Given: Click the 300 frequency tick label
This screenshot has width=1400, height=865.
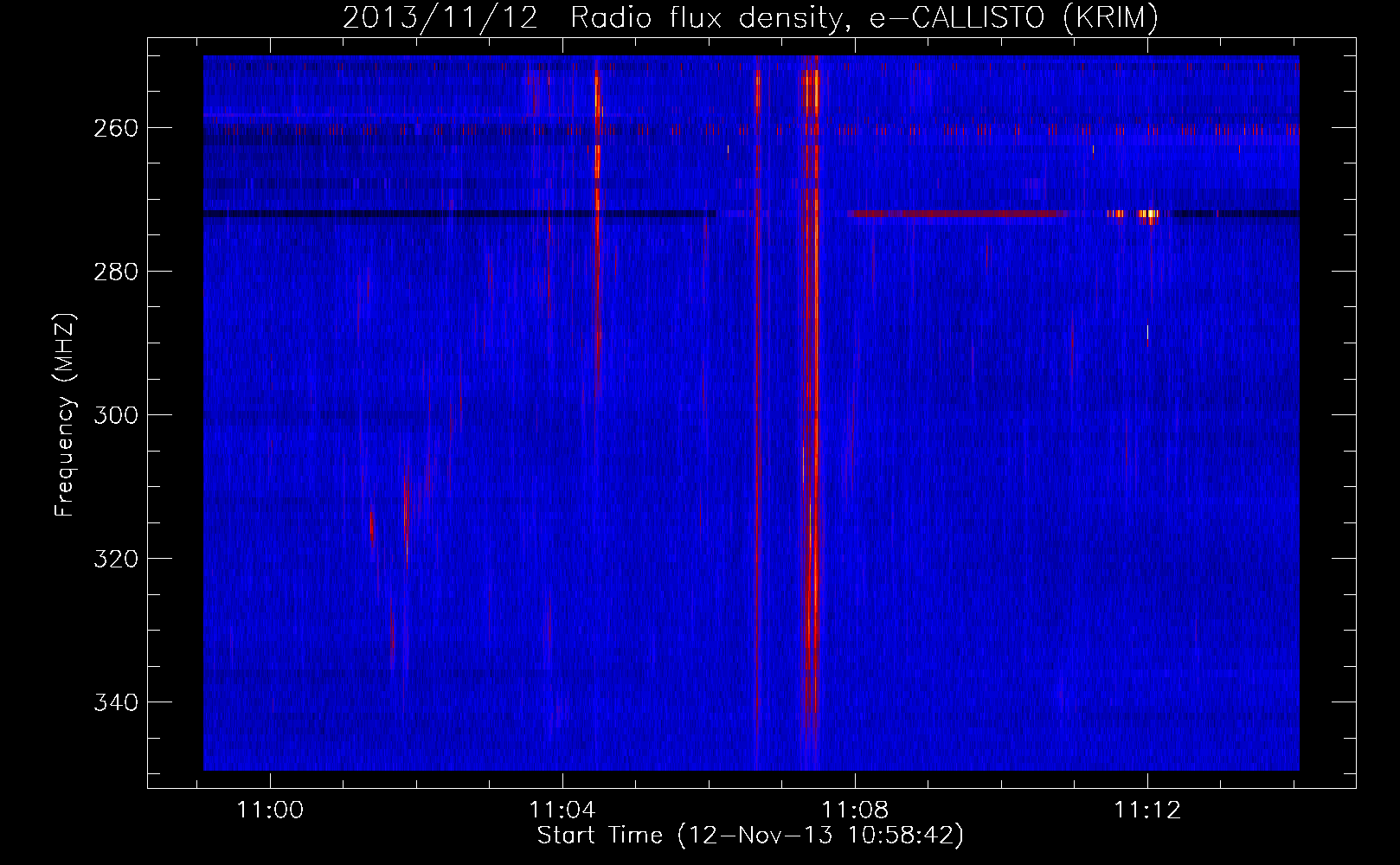Looking at the screenshot, I should [115, 415].
